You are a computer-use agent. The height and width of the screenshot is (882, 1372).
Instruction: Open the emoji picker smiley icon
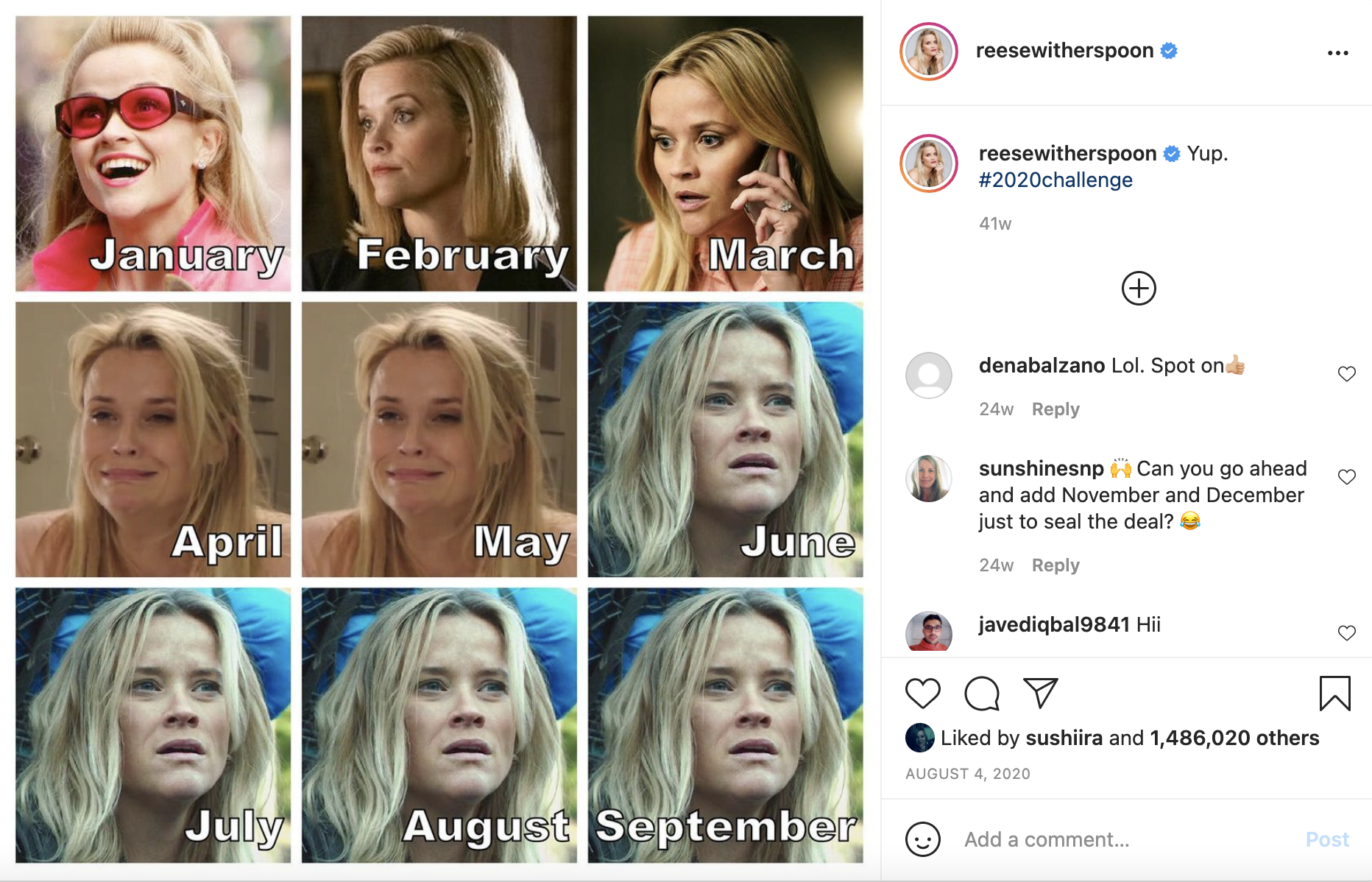[x=923, y=839]
